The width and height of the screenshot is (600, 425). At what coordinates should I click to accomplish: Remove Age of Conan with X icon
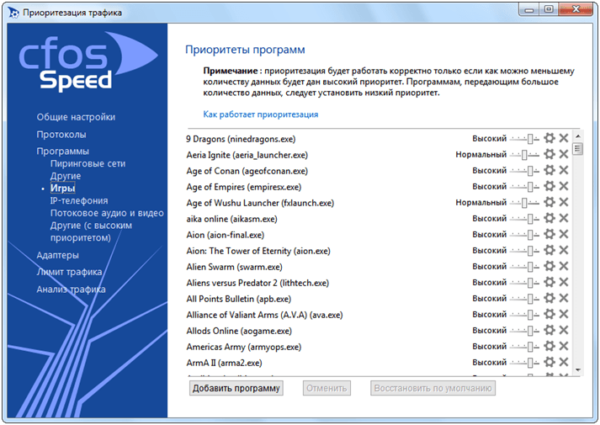click(x=564, y=170)
